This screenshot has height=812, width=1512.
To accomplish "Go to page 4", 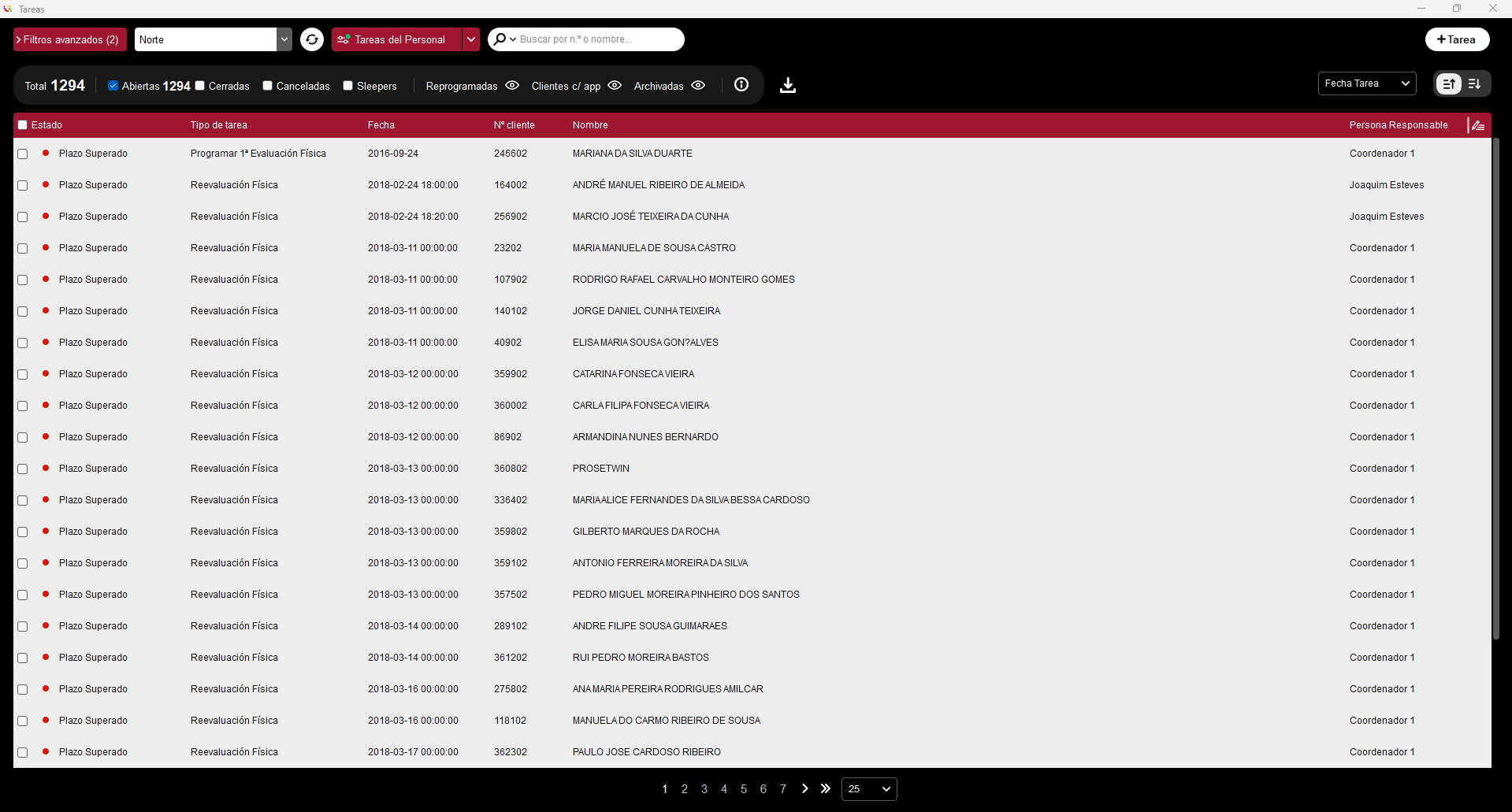I will pyautogui.click(x=724, y=789).
